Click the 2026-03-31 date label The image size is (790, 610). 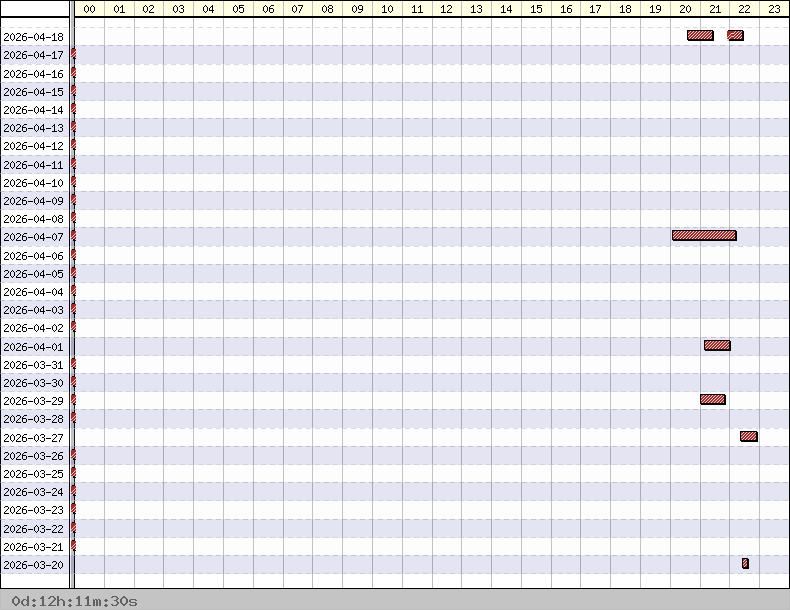pyautogui.click(x=34, y=365)
